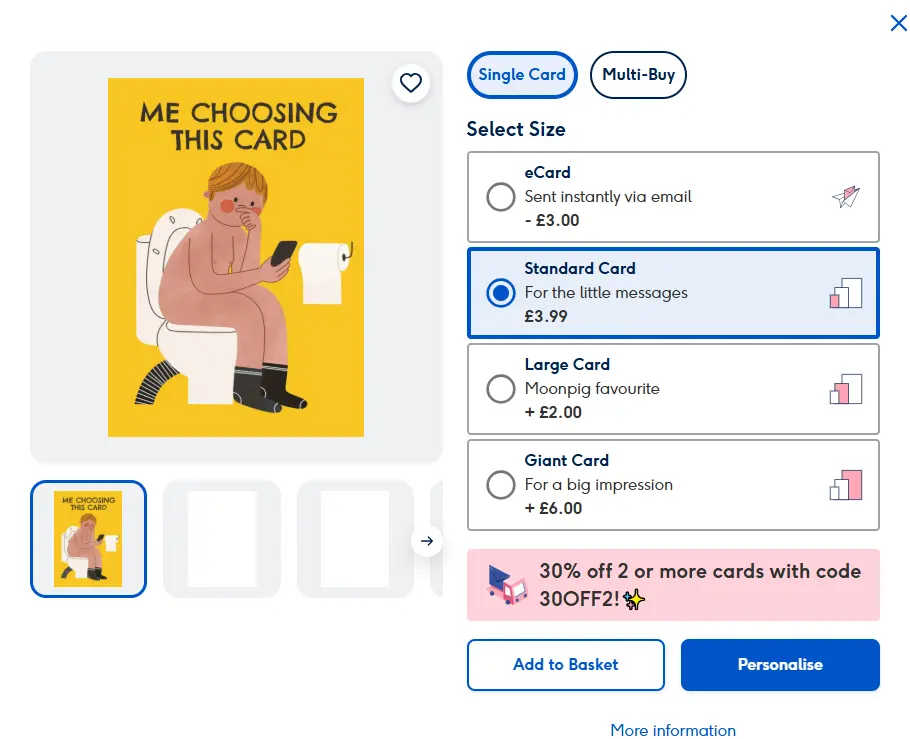This screenshot has height=739, width=910.
Task: Favourite this card using the heart icon
Action: [411, 83]
